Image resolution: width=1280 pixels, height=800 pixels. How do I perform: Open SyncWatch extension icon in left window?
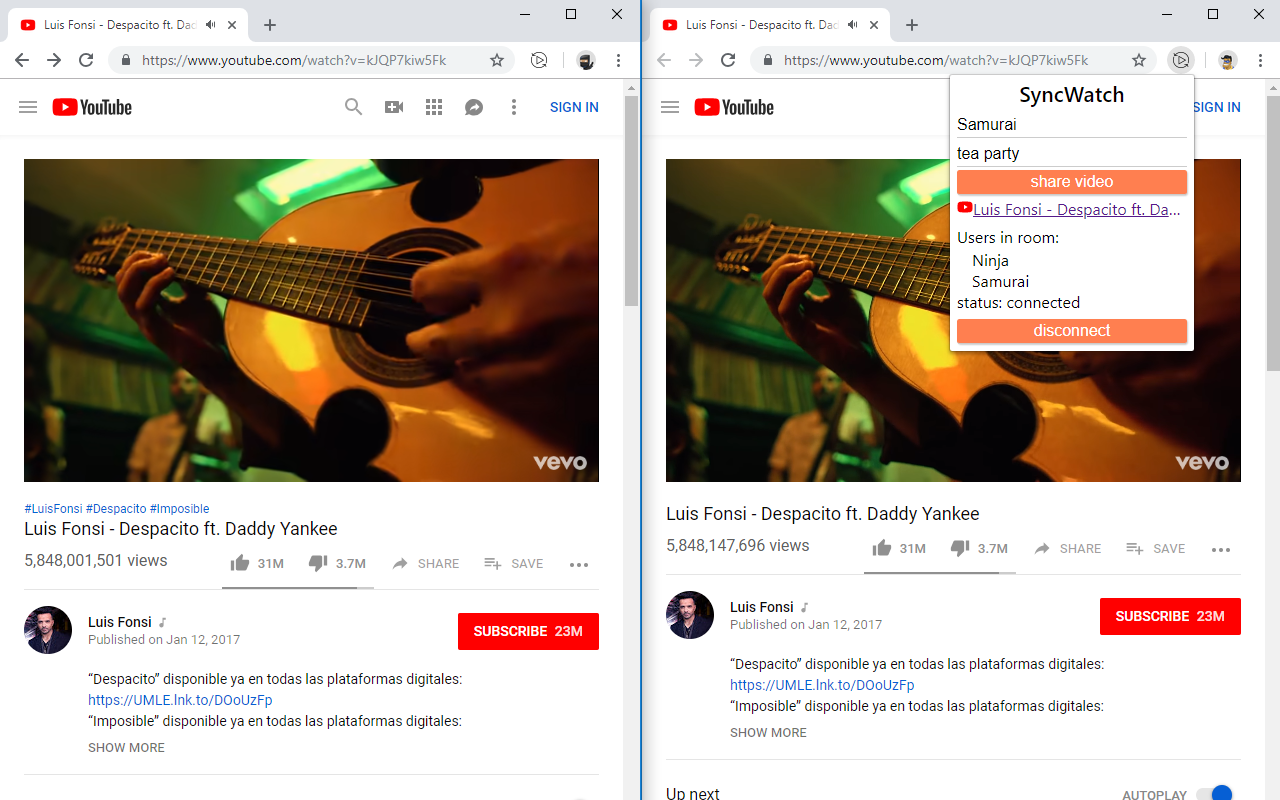tap(539, 60)
